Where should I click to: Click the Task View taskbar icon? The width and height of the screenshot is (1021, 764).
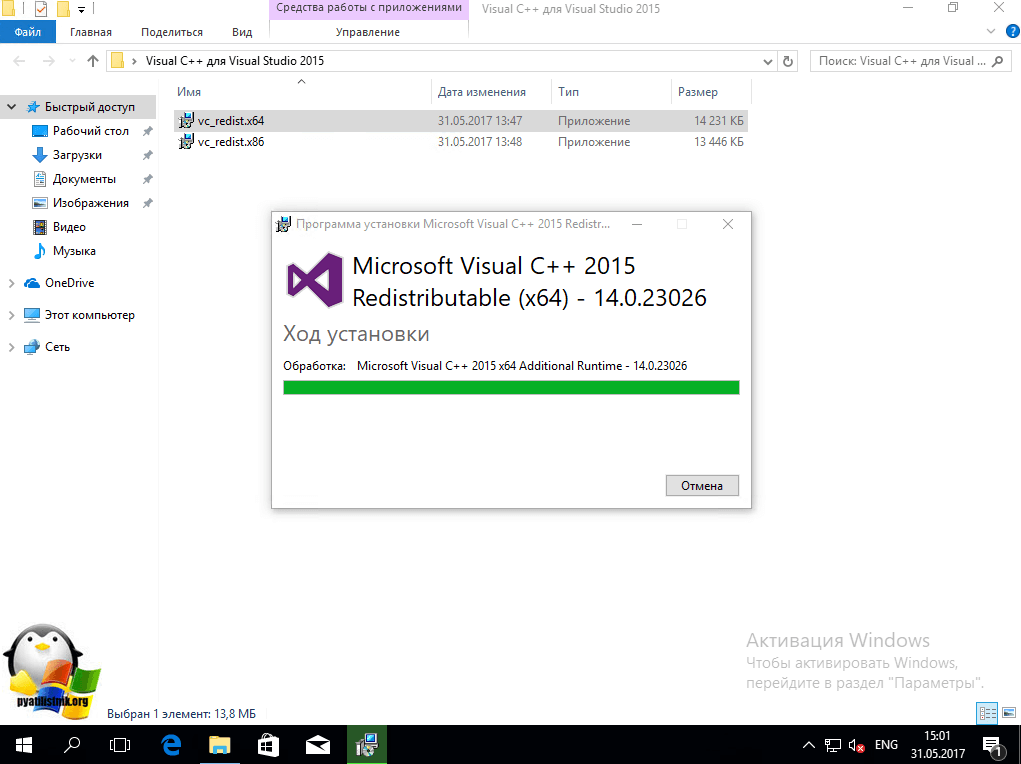[120, 745]
